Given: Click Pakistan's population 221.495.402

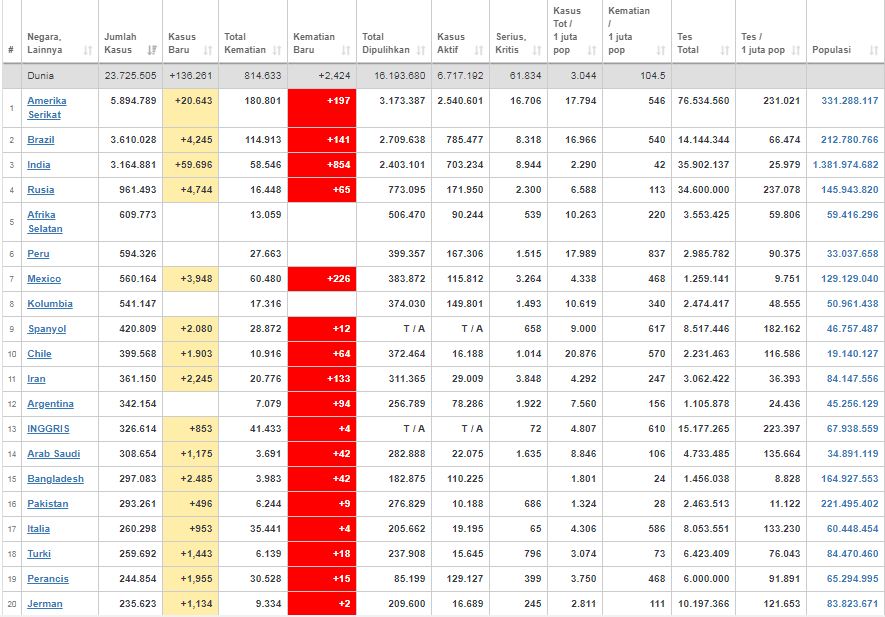Looking at the screenshot, I should (849, 504).
